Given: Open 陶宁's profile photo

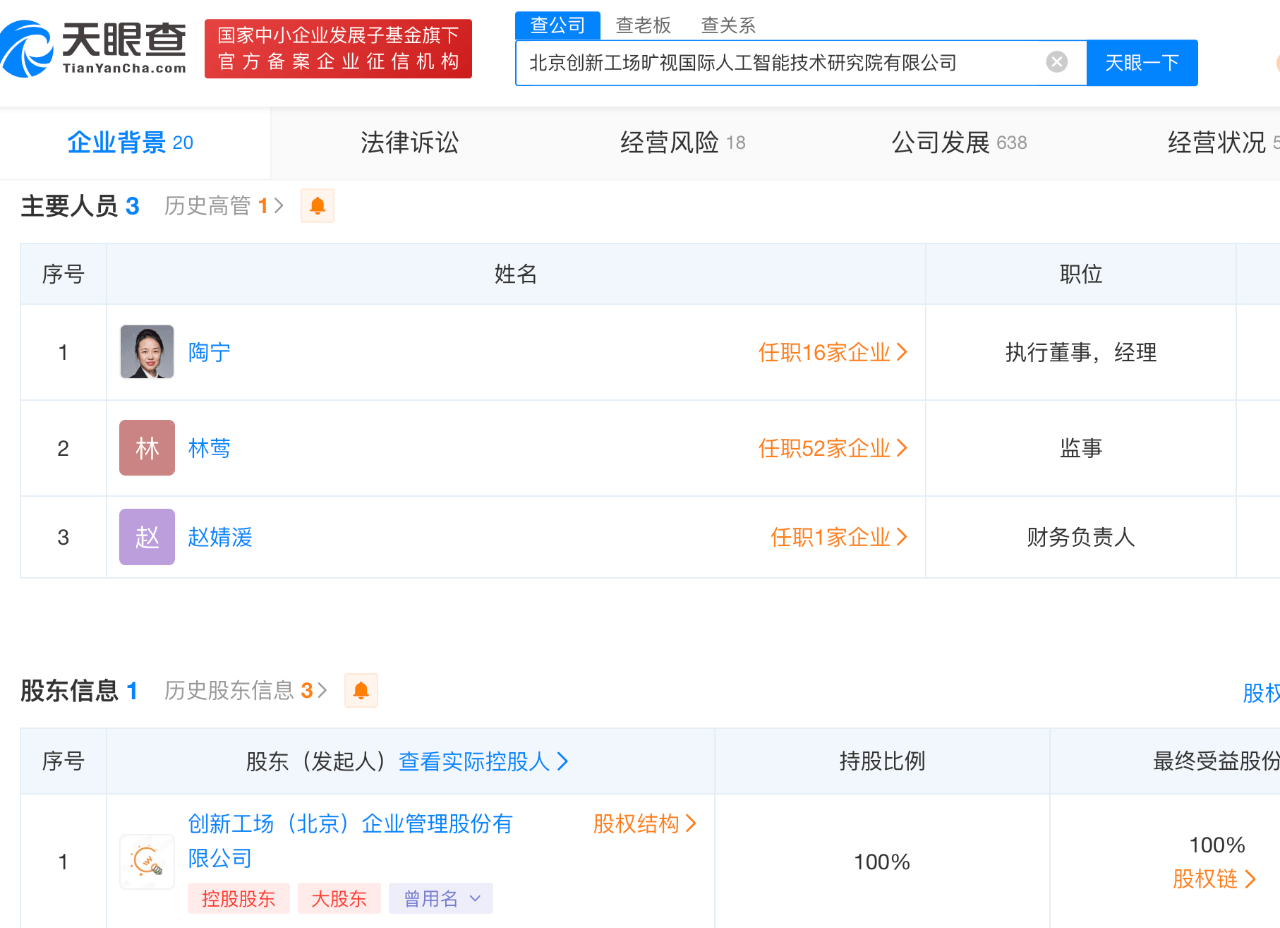Looking at the screenshot, I should click(x=147, y=352).
